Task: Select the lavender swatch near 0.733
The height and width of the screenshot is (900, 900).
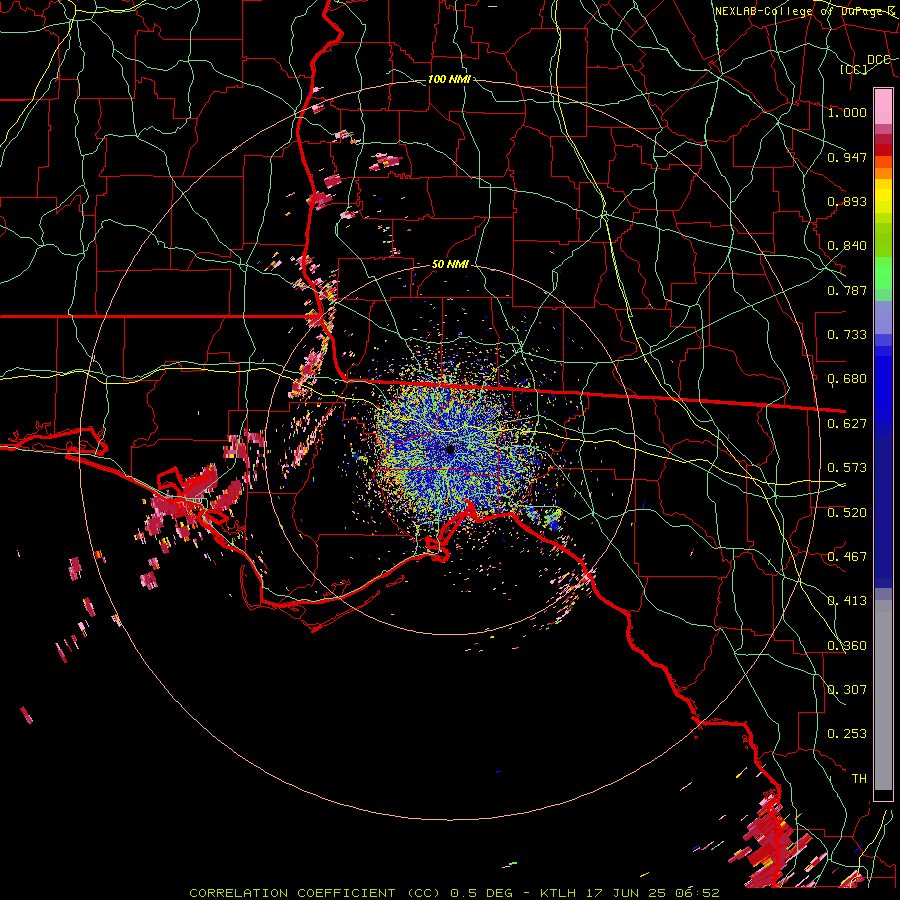Action: pyautogui.click(x=883, y=318)
